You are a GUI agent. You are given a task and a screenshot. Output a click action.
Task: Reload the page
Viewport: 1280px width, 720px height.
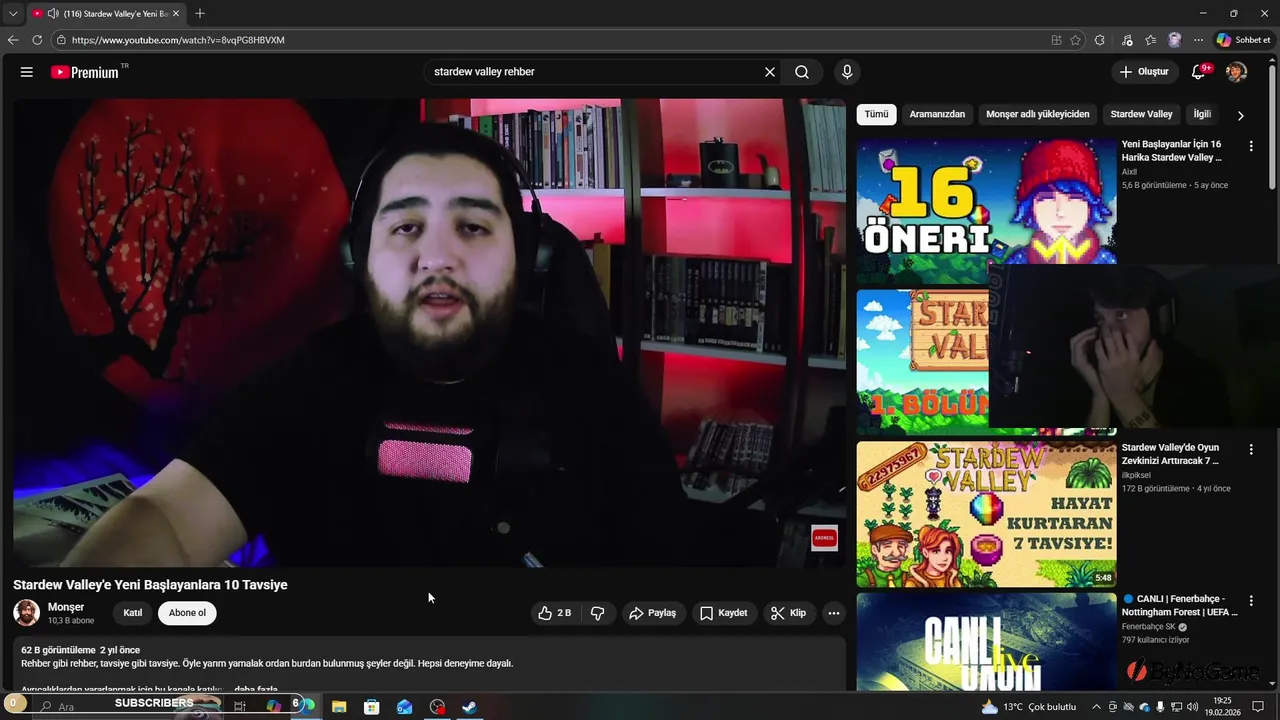click(x=37, y=40)
